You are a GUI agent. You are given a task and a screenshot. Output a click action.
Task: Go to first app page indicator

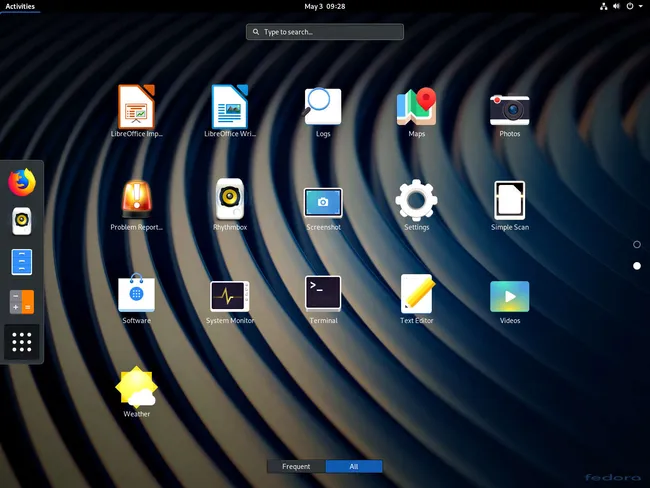click(637, 245)
